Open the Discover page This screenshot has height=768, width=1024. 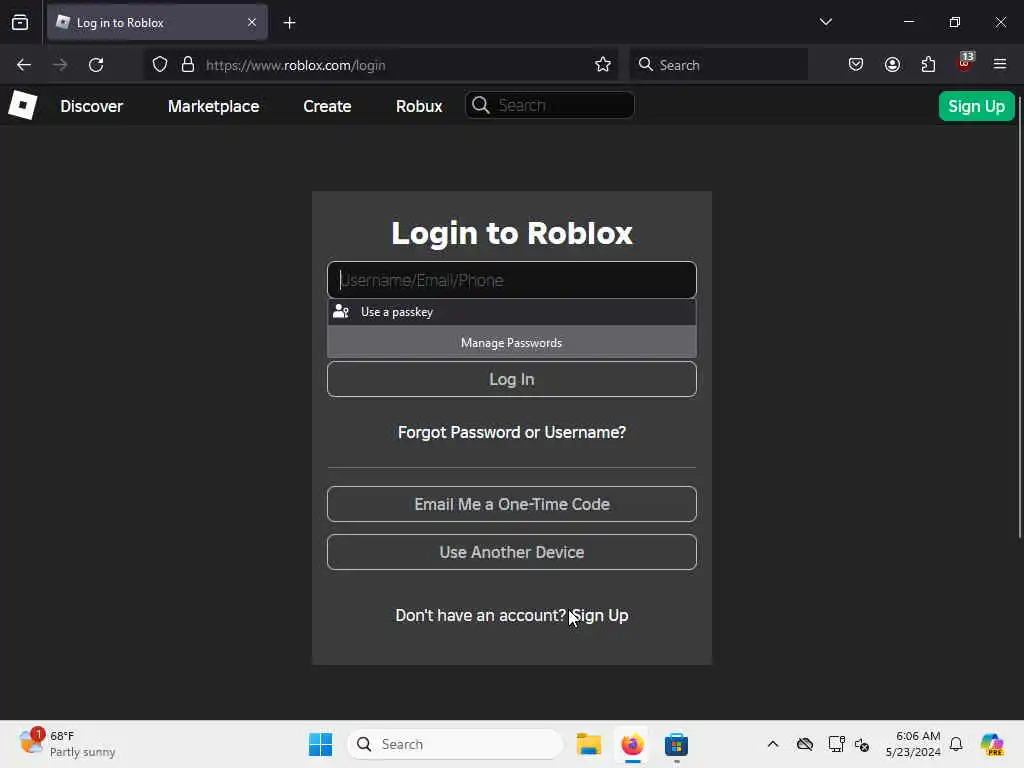[x=91, y=106]
